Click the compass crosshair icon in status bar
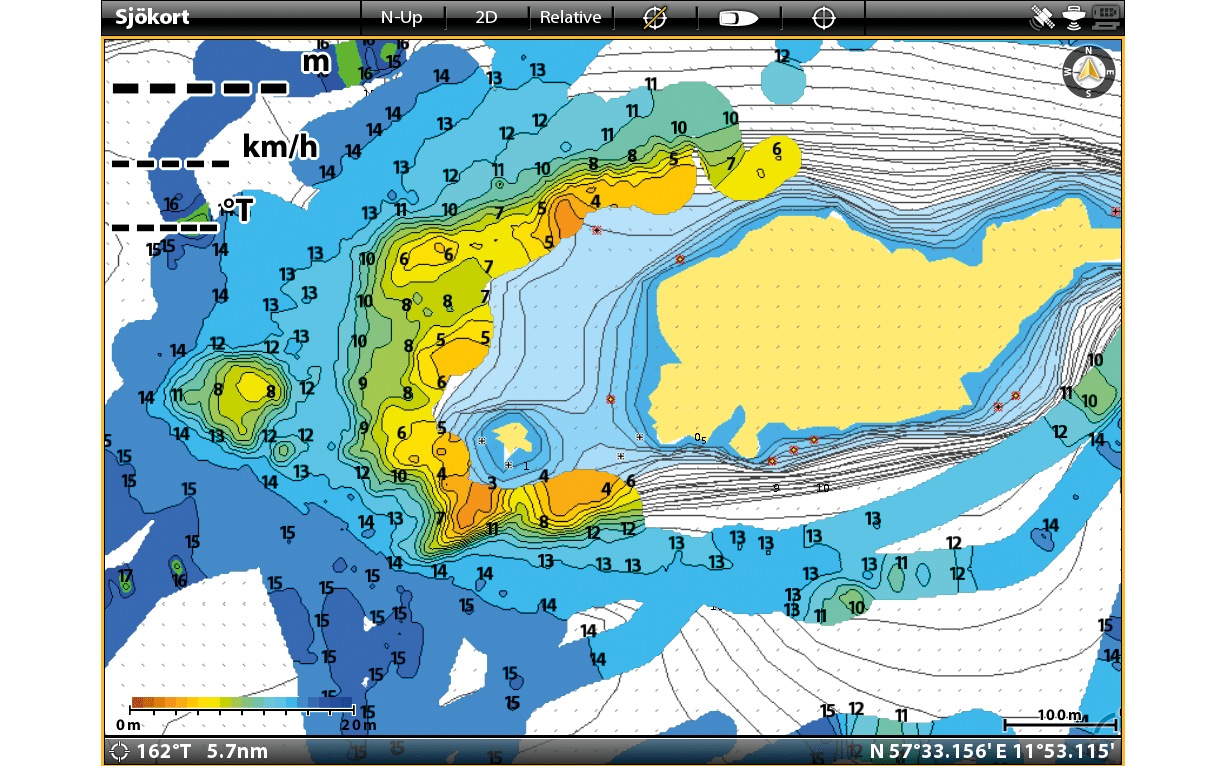Image resolution: width=1226 pixels, height=766 pixels. click(119, 751)
